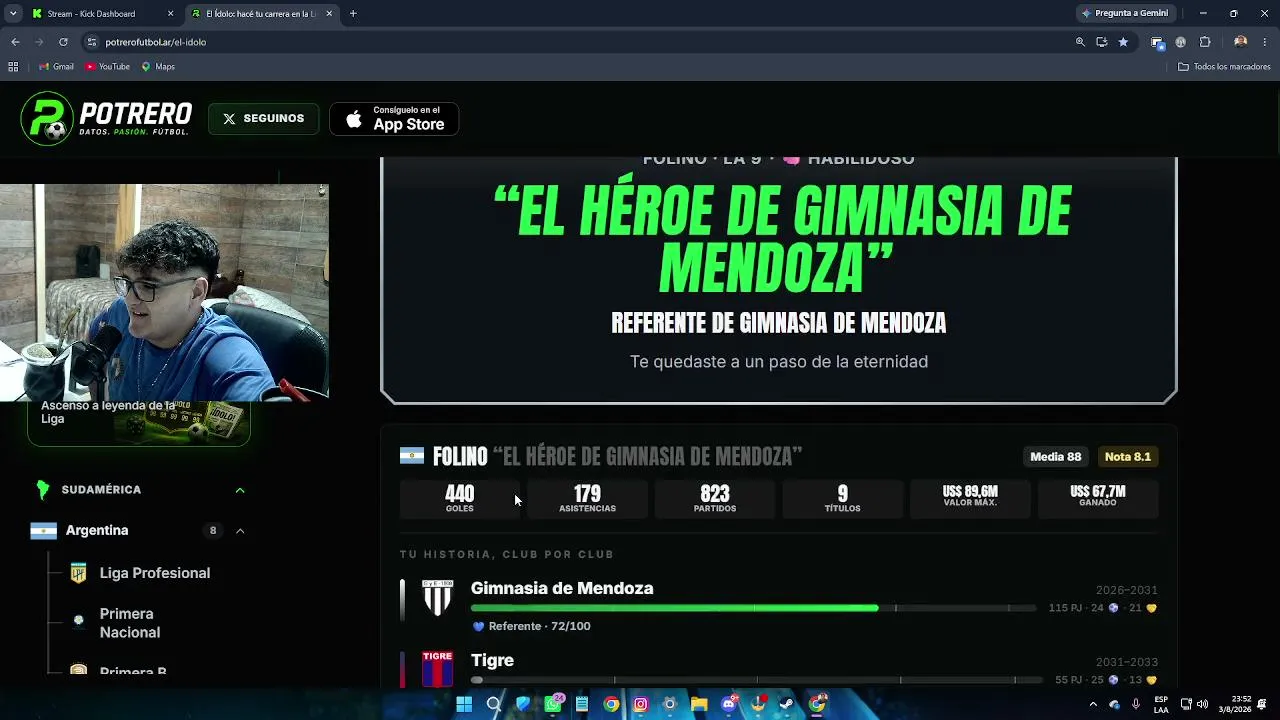Viewport: 1280px width, 720px height.
Task: Open the Chrome apps grid
Action: click(13, 67)
